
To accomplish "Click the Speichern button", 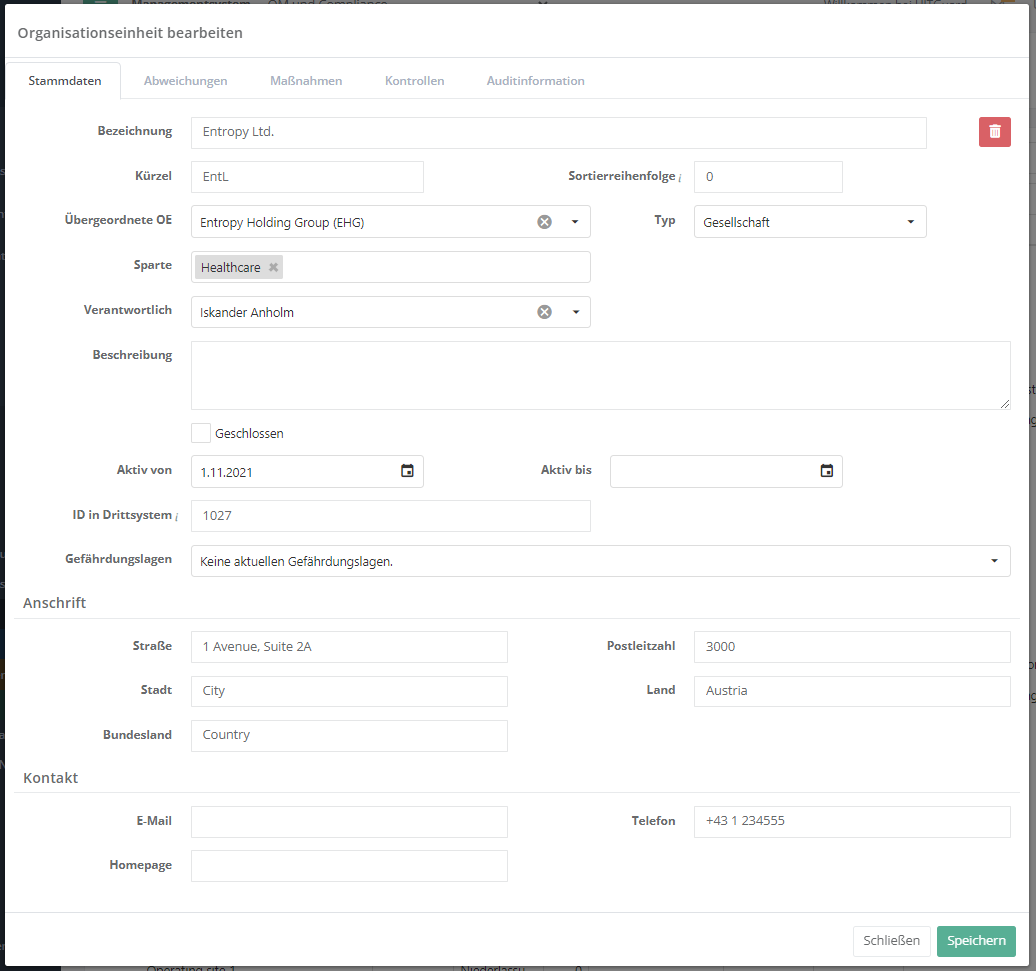I will pyautogui.click(x=975, y=941).
